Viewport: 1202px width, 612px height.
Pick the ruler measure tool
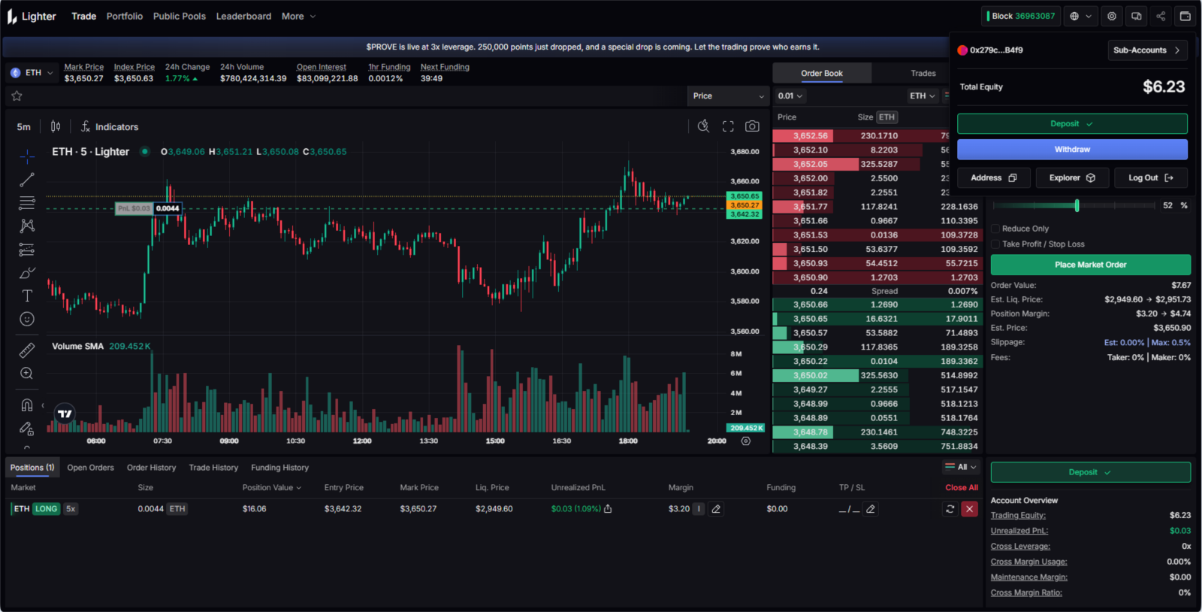coord(27,350)
